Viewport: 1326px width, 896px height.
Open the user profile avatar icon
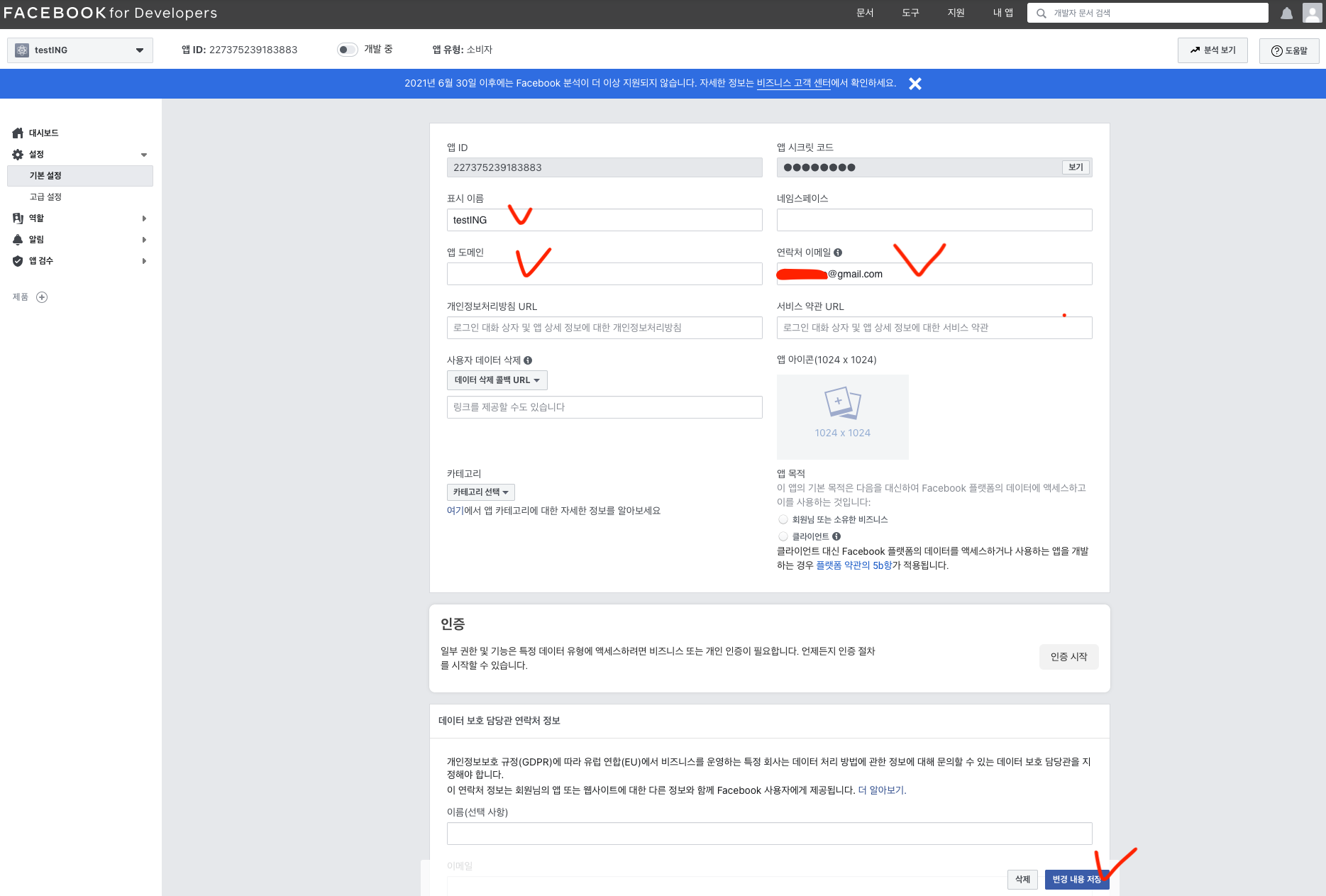point(1312,13)
